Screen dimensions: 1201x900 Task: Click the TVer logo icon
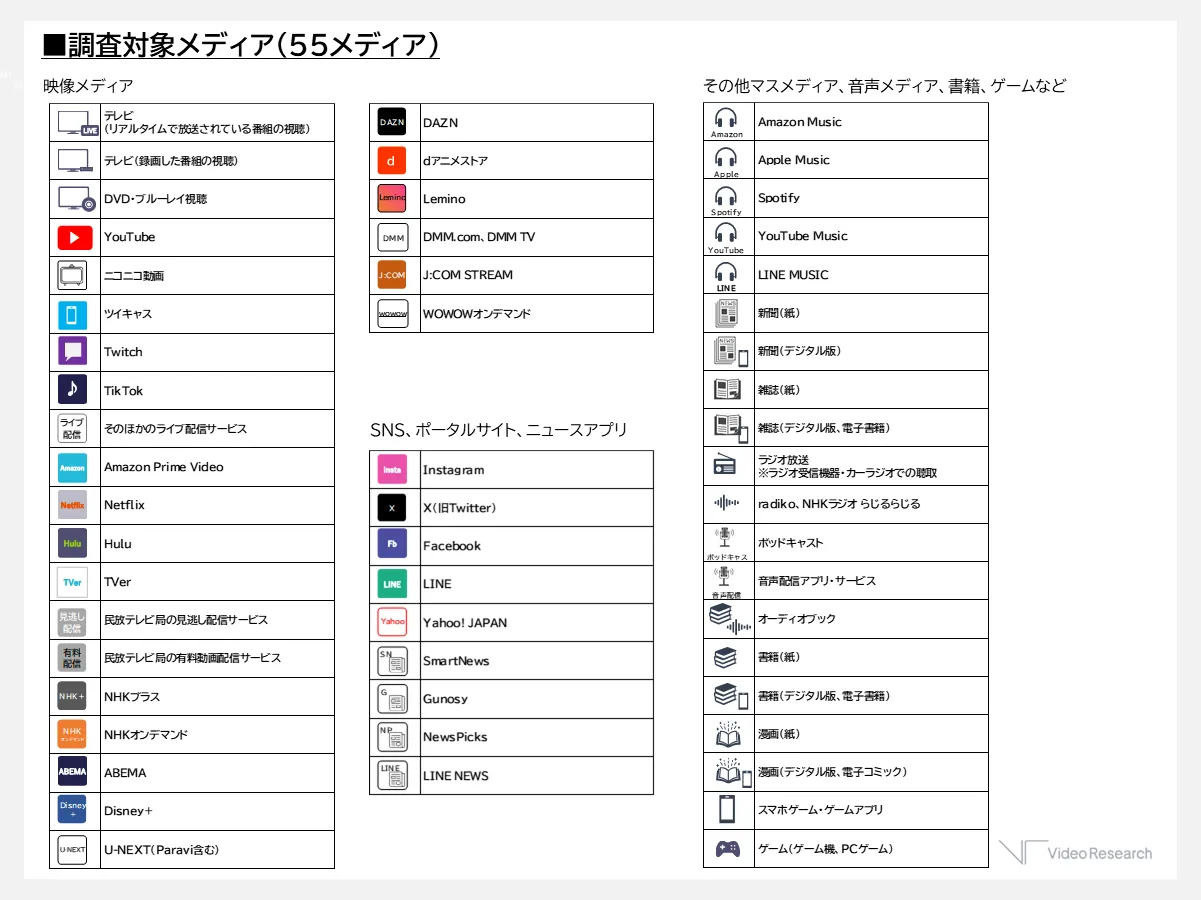coord(73,581)
